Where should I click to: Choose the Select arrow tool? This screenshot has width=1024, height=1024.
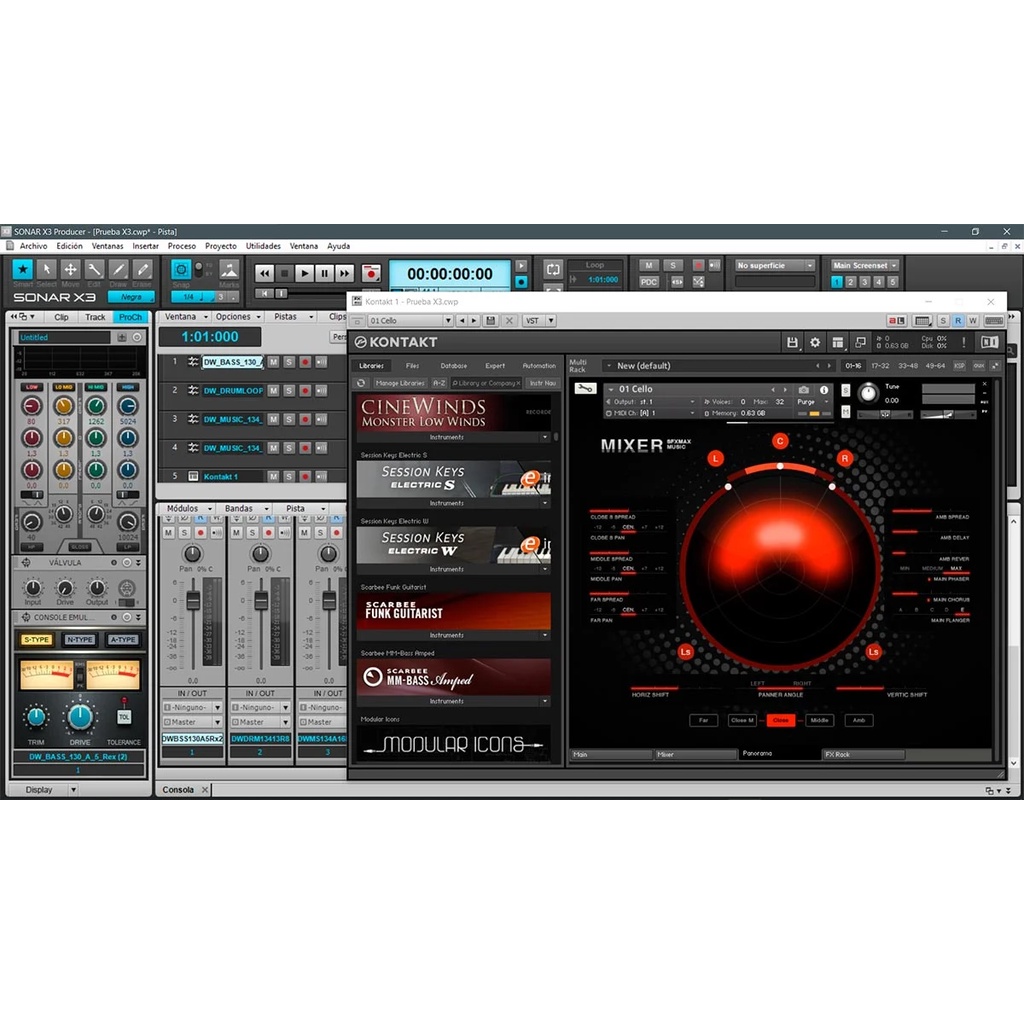click(x=46, y=269)
